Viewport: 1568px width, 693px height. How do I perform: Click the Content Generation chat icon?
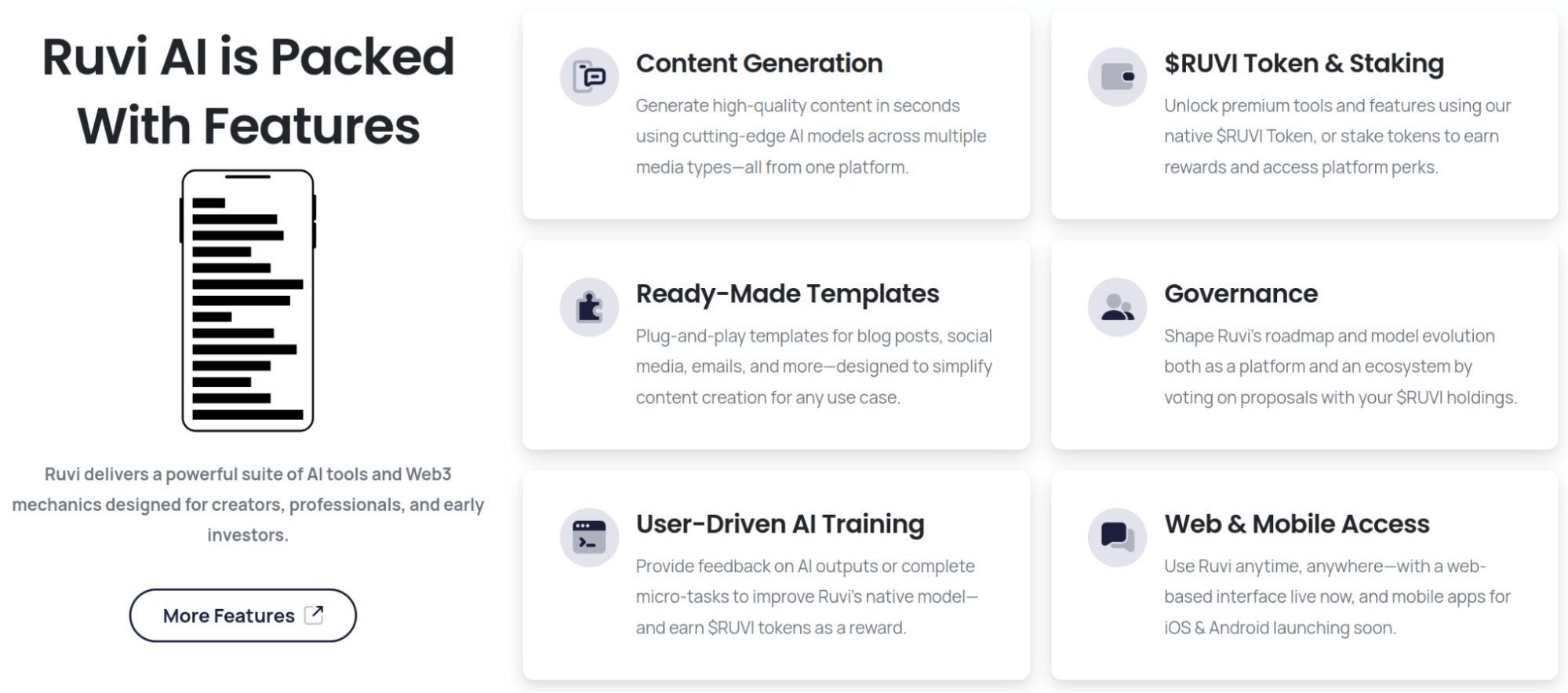pos(589,77)
